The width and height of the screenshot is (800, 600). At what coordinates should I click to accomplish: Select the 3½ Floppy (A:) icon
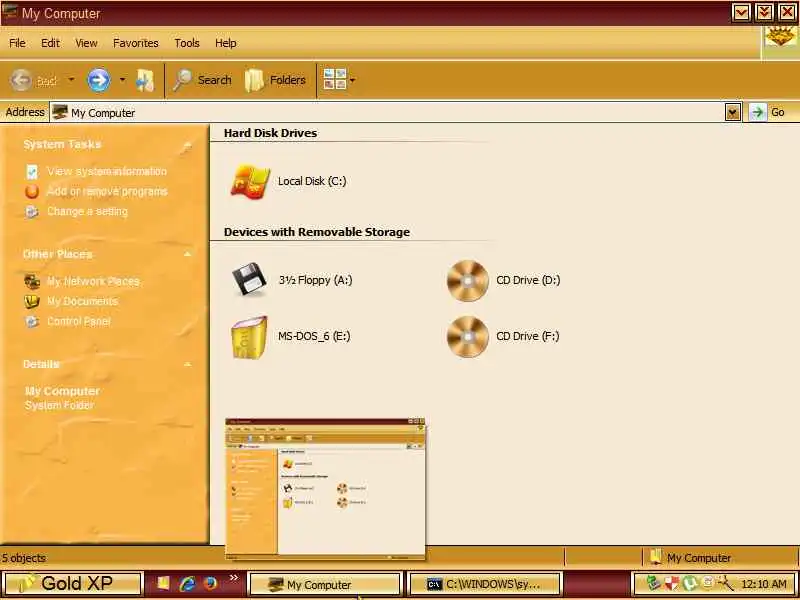tap(249, 279)
